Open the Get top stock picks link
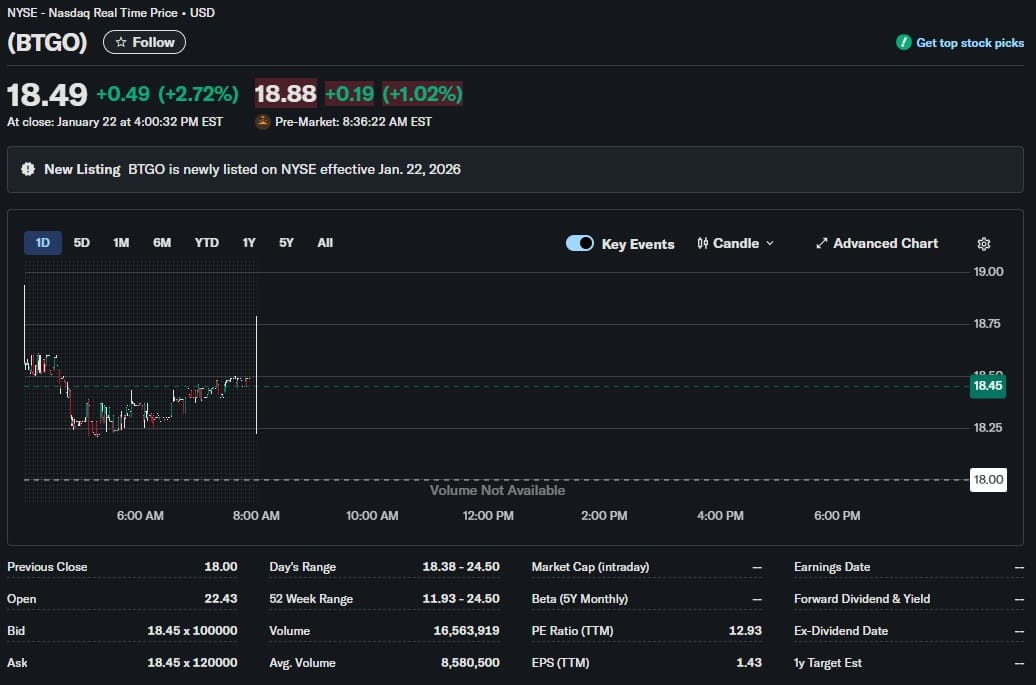 (969, 43)
